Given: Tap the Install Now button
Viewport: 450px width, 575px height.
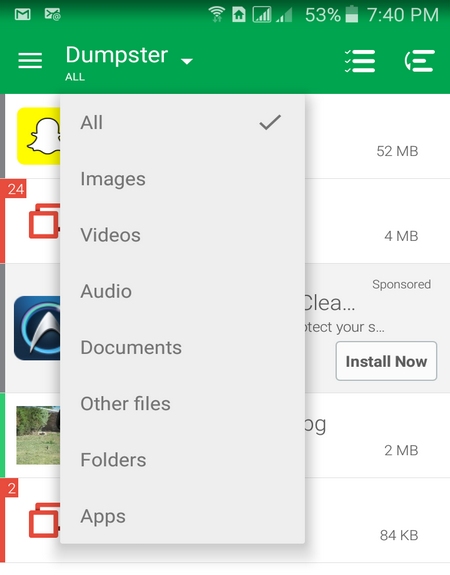Looking at the screenshot, I should (386, 361).
